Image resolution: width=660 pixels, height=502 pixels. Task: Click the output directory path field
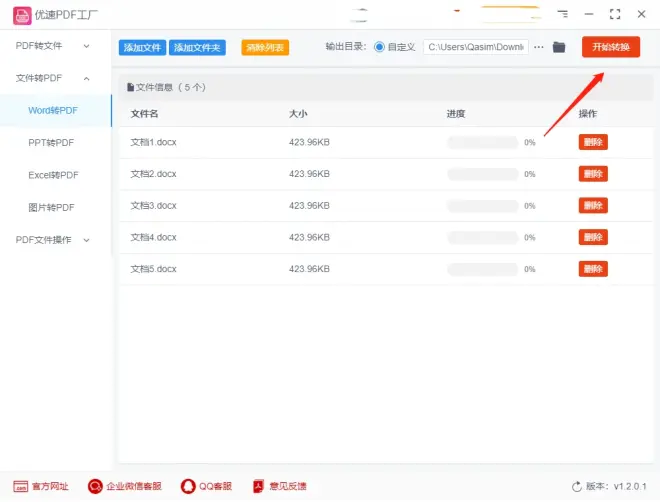[475, 47]
